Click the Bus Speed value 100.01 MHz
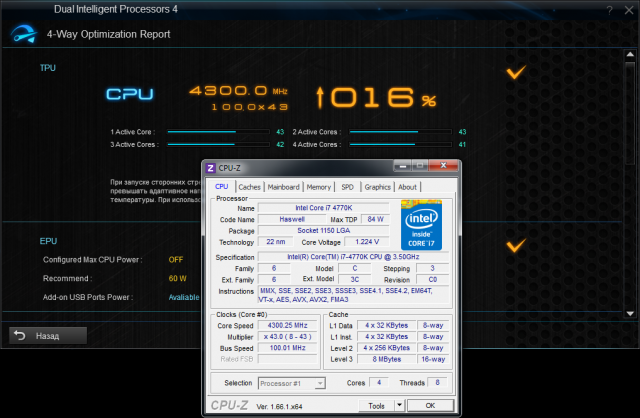The width and height of the screenshot is (640, 418). coord(287,348)
